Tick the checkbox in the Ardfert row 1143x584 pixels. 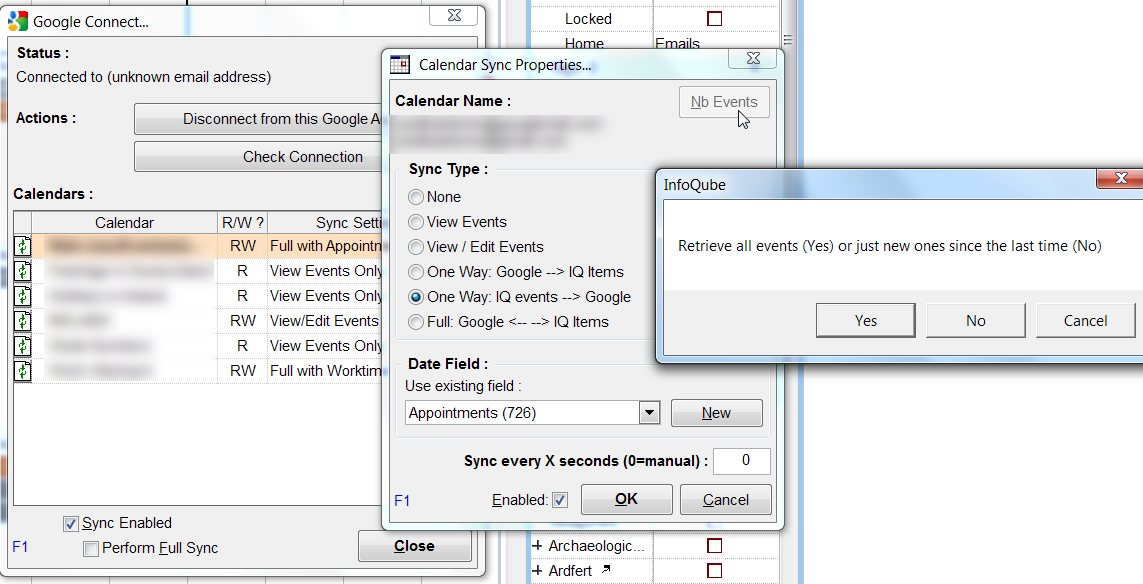click(714, 570)
